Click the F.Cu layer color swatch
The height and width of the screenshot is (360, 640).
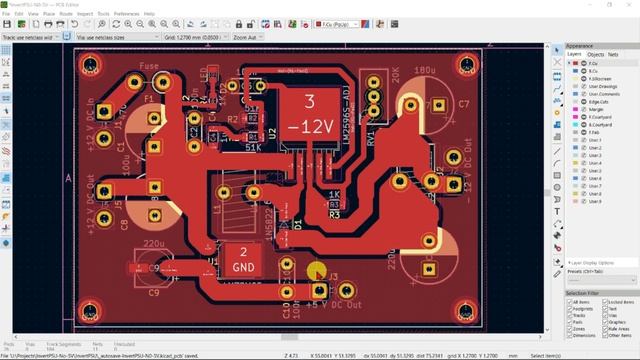pos(576,63)
